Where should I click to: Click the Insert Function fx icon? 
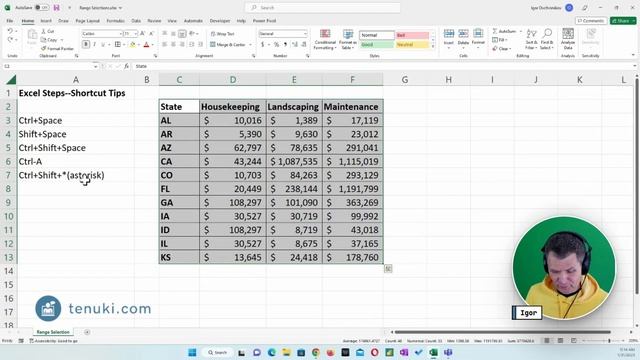[127, 66]
